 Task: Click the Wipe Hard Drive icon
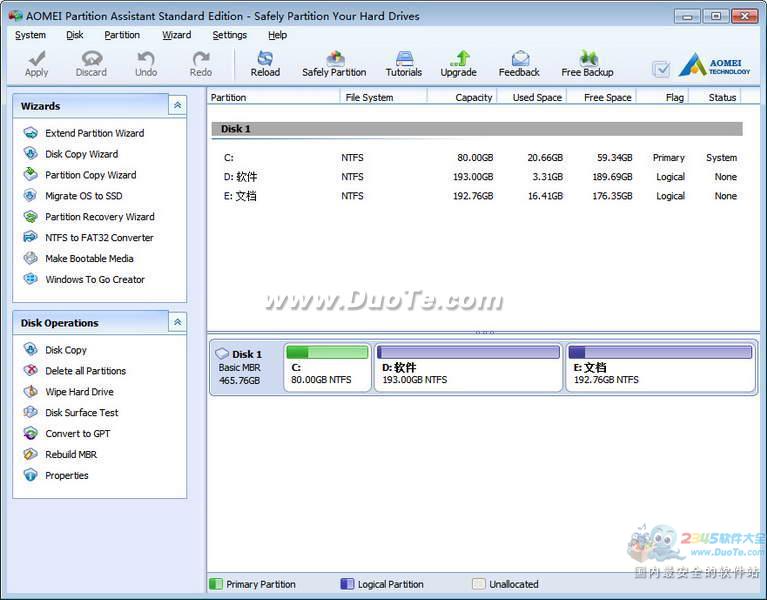tap(30, 392)
